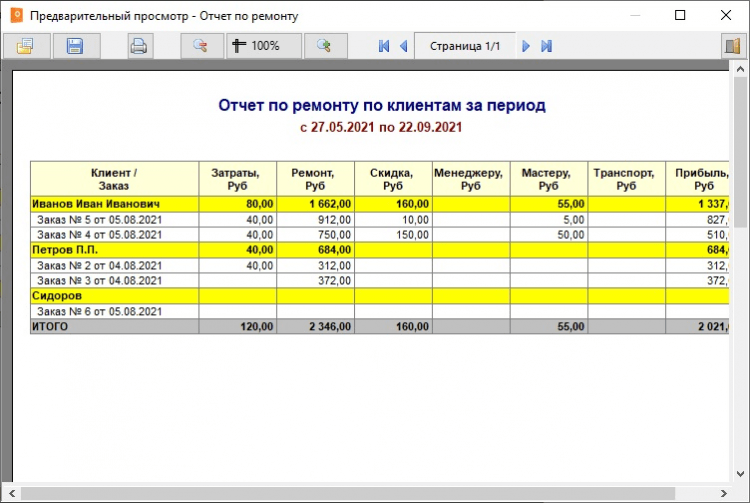Image resolution: width=750 pixels, height=503 pixels.
Task: Select the "Петров П.П." client row
Action: tap(379, 250)
